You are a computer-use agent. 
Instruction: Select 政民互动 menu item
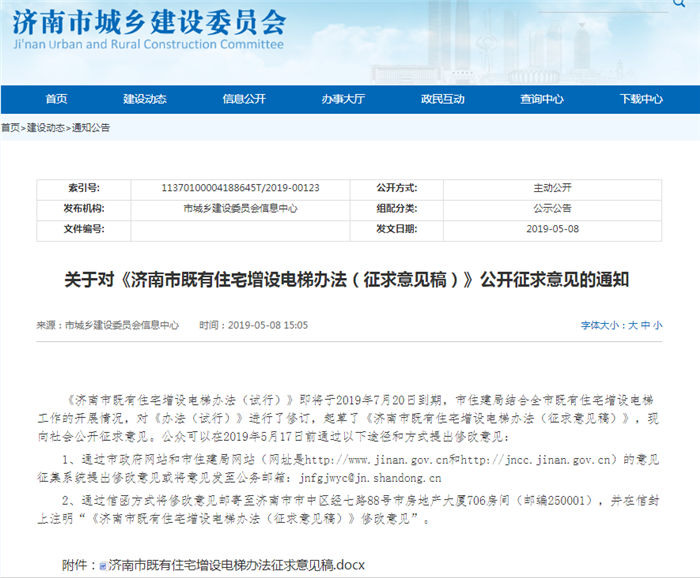[442, 99]
